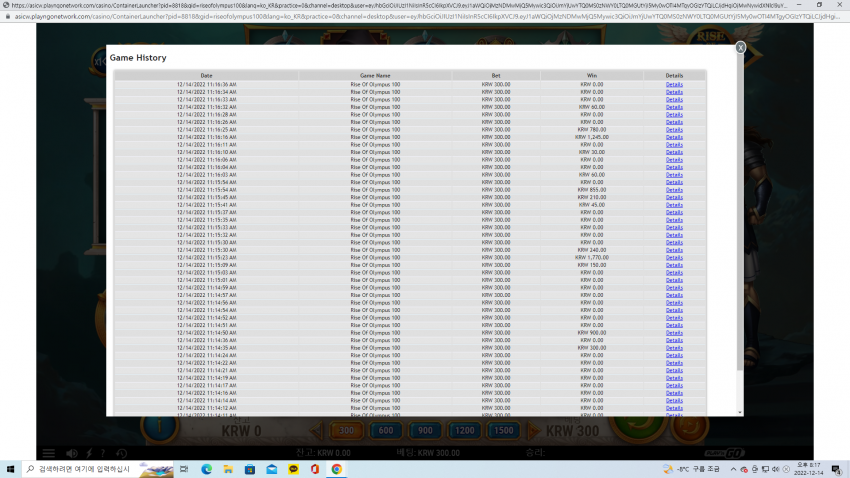Select the 12/14/2022 11:16:28 AM date cell
Viewport: 850px width, 478px height.
coord(207,115)
